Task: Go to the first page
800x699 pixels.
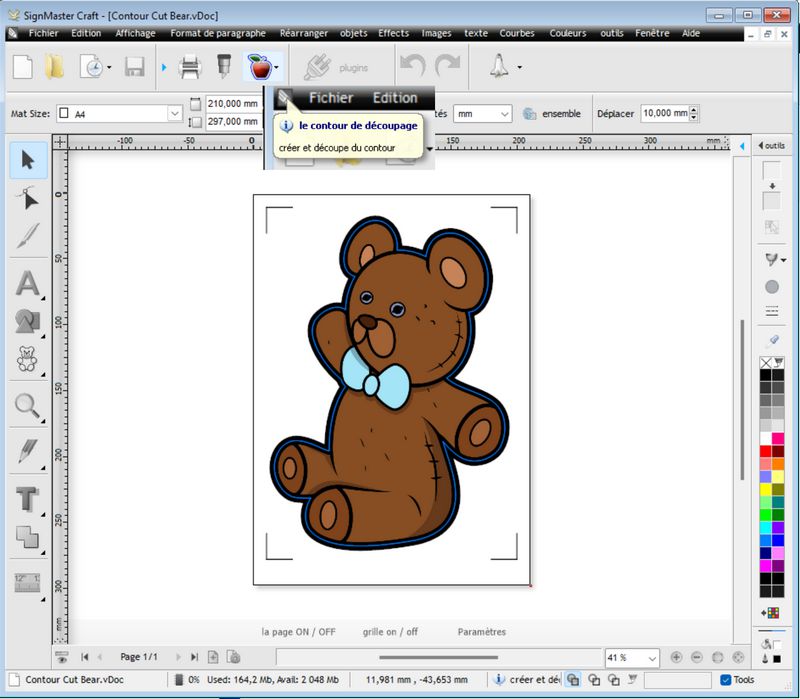Action: click(x=85, y=657)
